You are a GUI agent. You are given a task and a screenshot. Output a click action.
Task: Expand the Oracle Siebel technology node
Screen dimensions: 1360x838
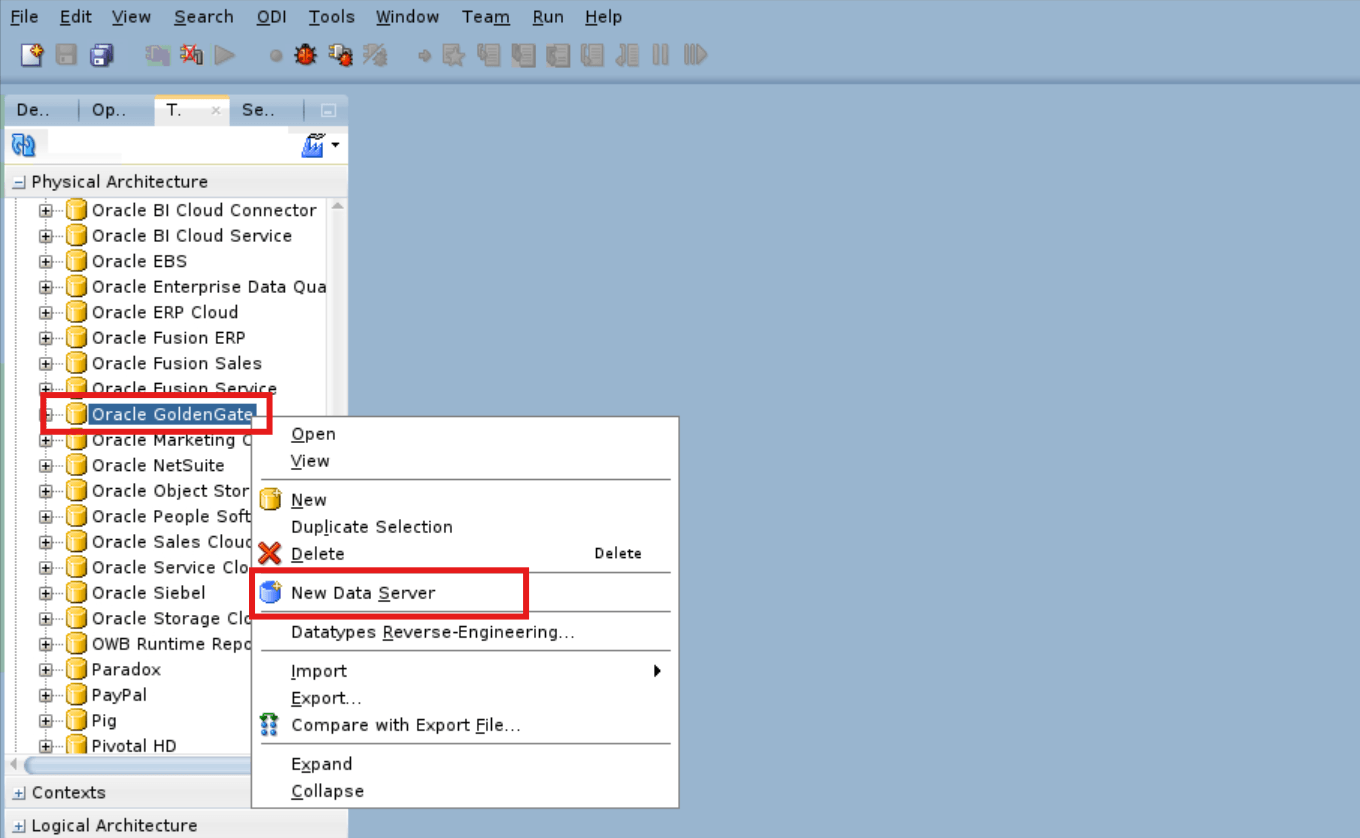coord(45,592)
